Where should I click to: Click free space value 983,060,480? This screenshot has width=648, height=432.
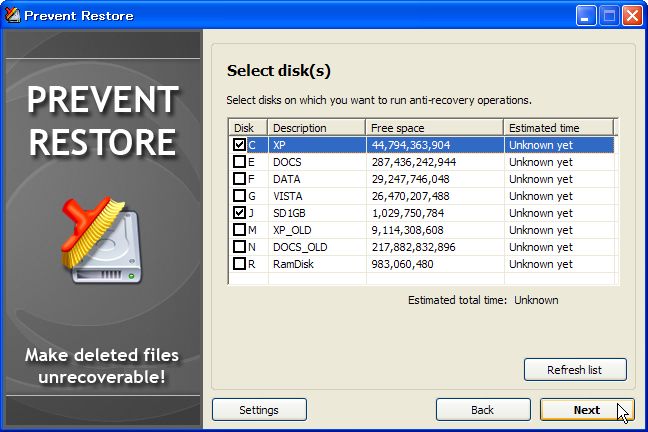(x=402, y=264)
